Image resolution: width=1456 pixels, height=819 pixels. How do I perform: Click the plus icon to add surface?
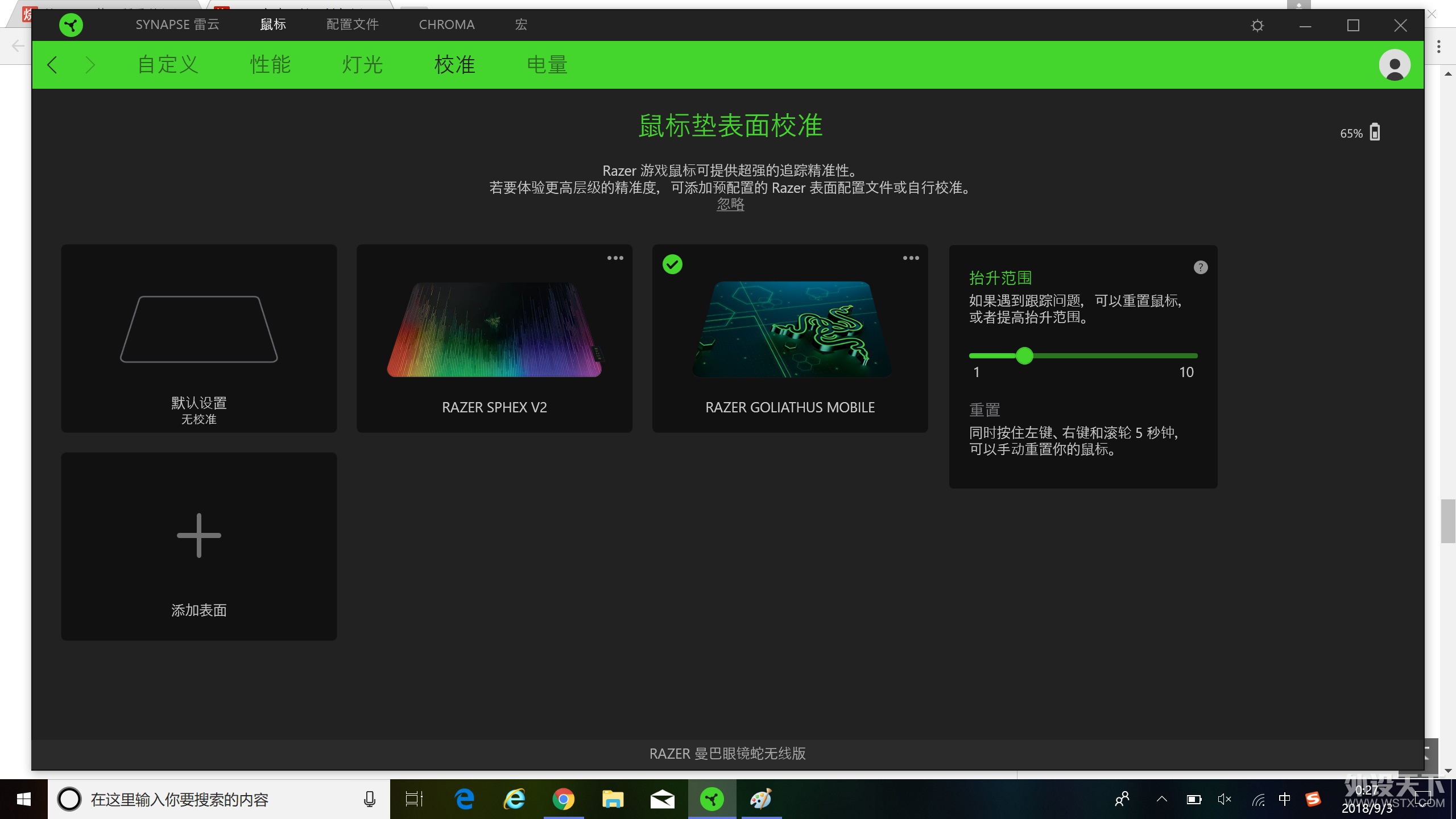pyautogui.click(x=199, y=535)
